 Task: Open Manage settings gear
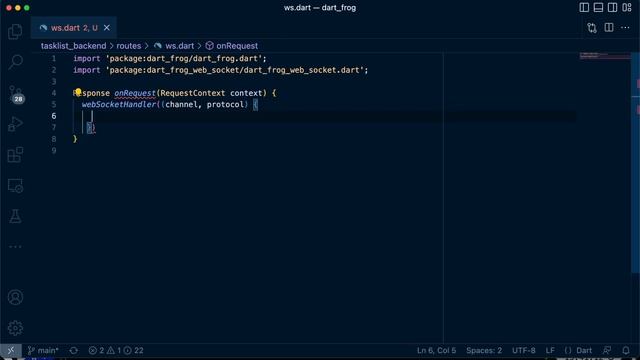[15, 328]
